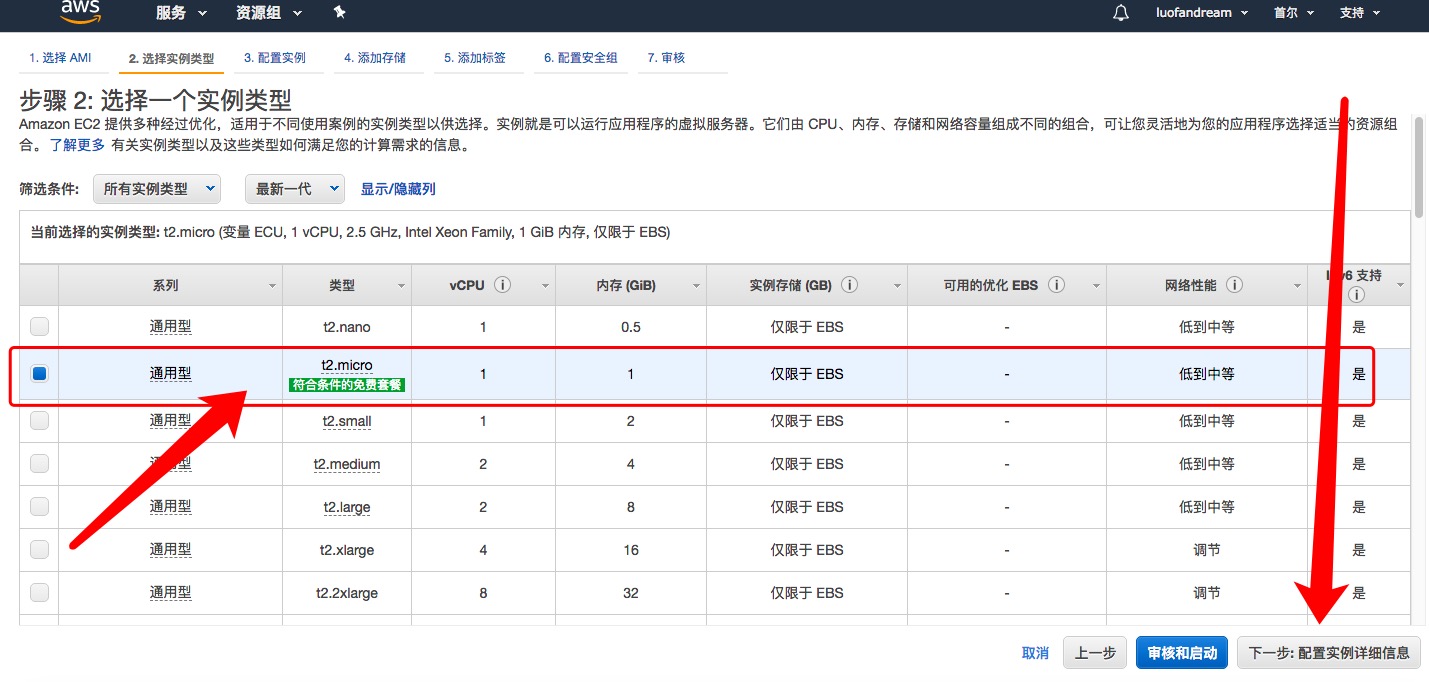Select the t2.nano instance checkbox
The height and width of the screenshot is (682, 1429).
tap(39, 326)
